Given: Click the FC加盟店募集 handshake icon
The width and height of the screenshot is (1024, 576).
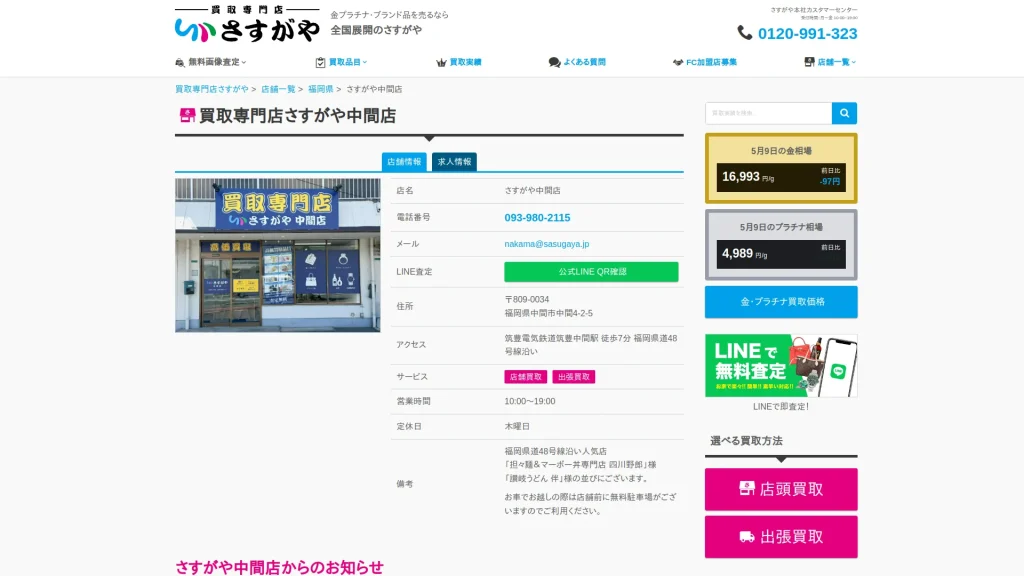Looking at the screenshot, I should click(x=678, y=62).
